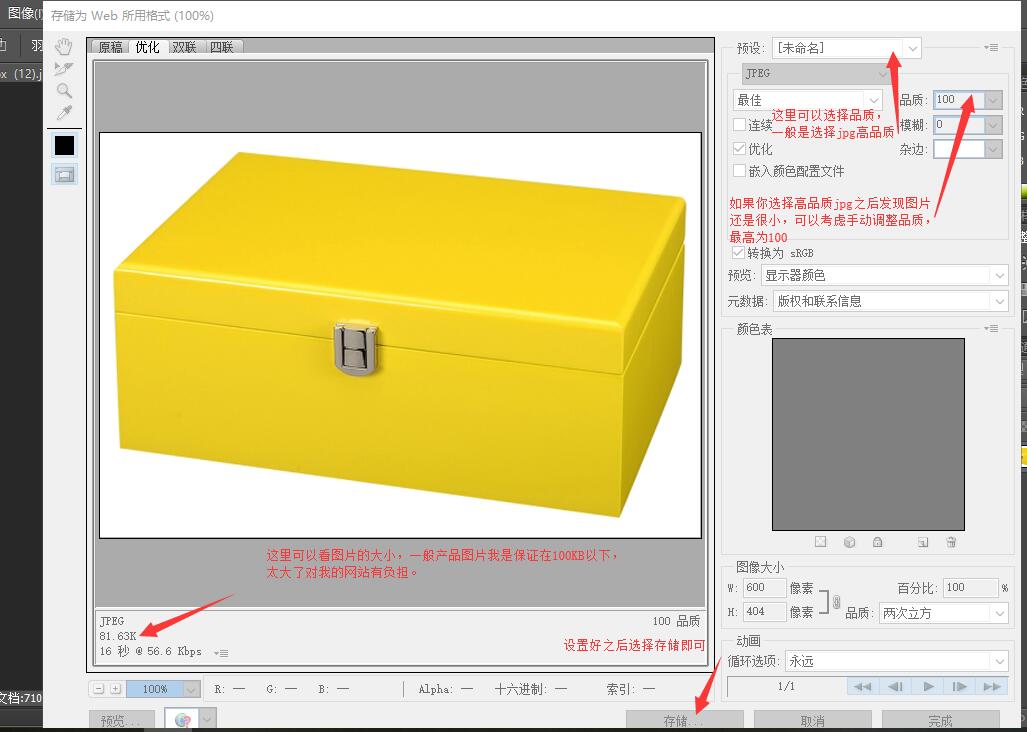Select the Hand tool
Viewport: 1027px width, 732px height.
[x=64, y=47]
